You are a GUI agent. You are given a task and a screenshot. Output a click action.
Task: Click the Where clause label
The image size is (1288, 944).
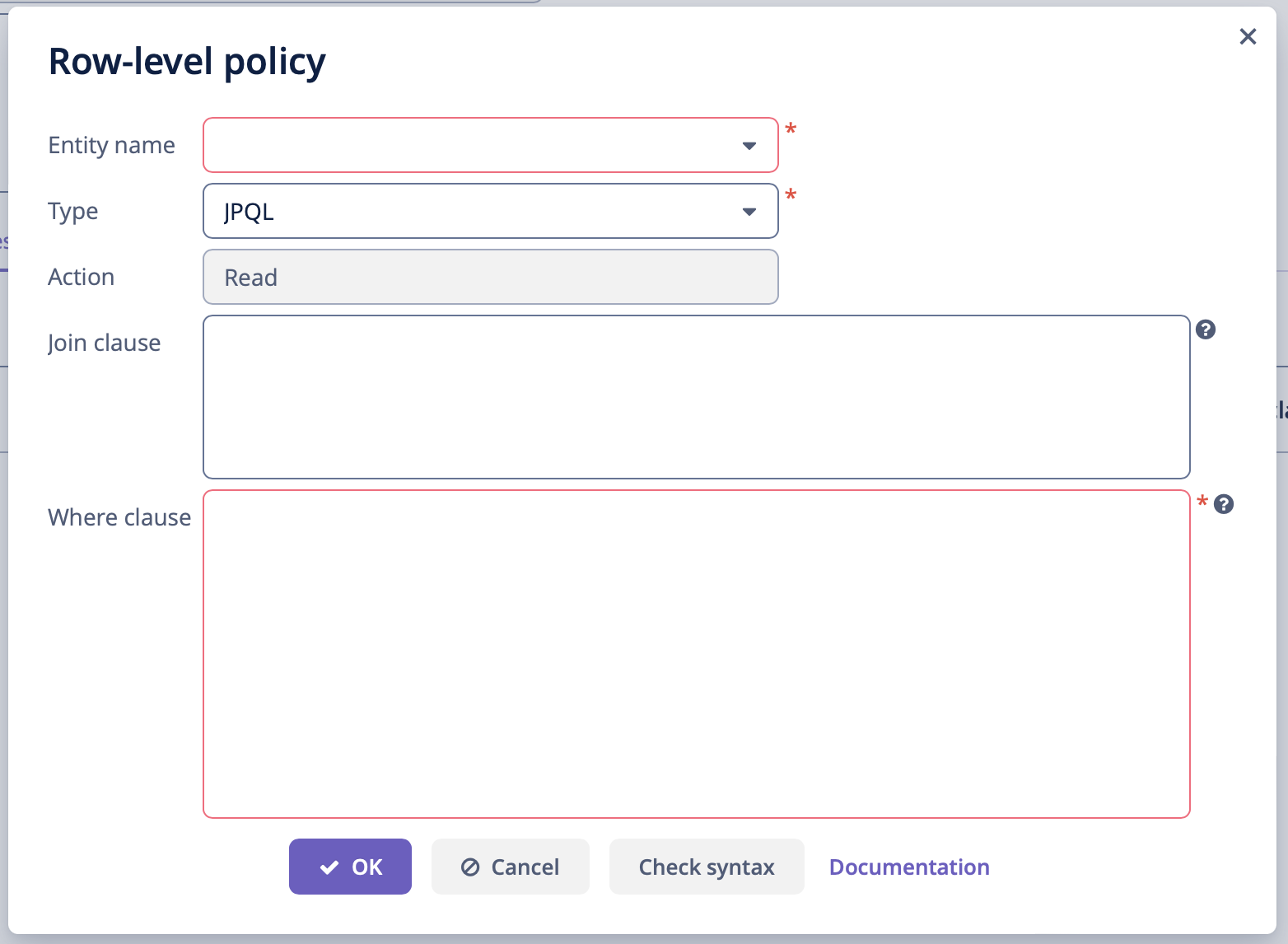[x=119, y=517]
